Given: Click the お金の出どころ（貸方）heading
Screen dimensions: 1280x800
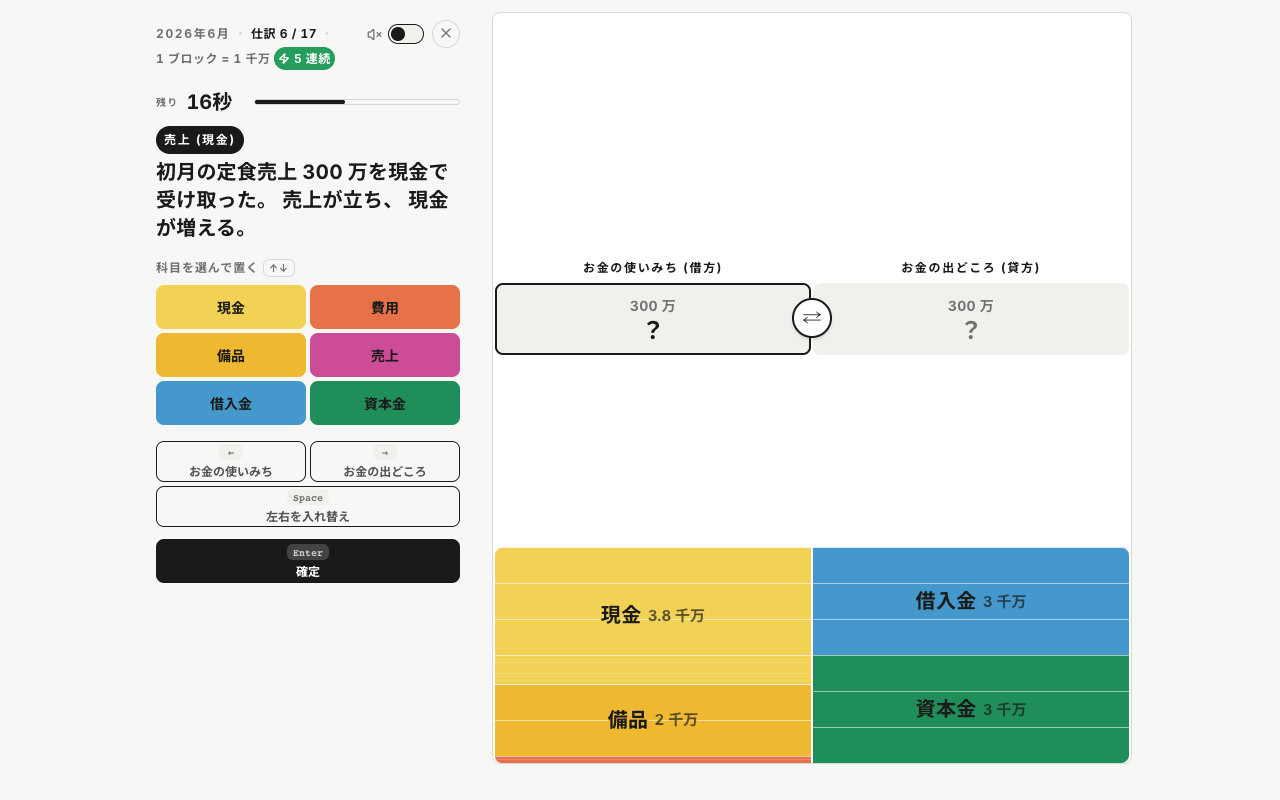Looking at the screenshot, I should 971,268.
